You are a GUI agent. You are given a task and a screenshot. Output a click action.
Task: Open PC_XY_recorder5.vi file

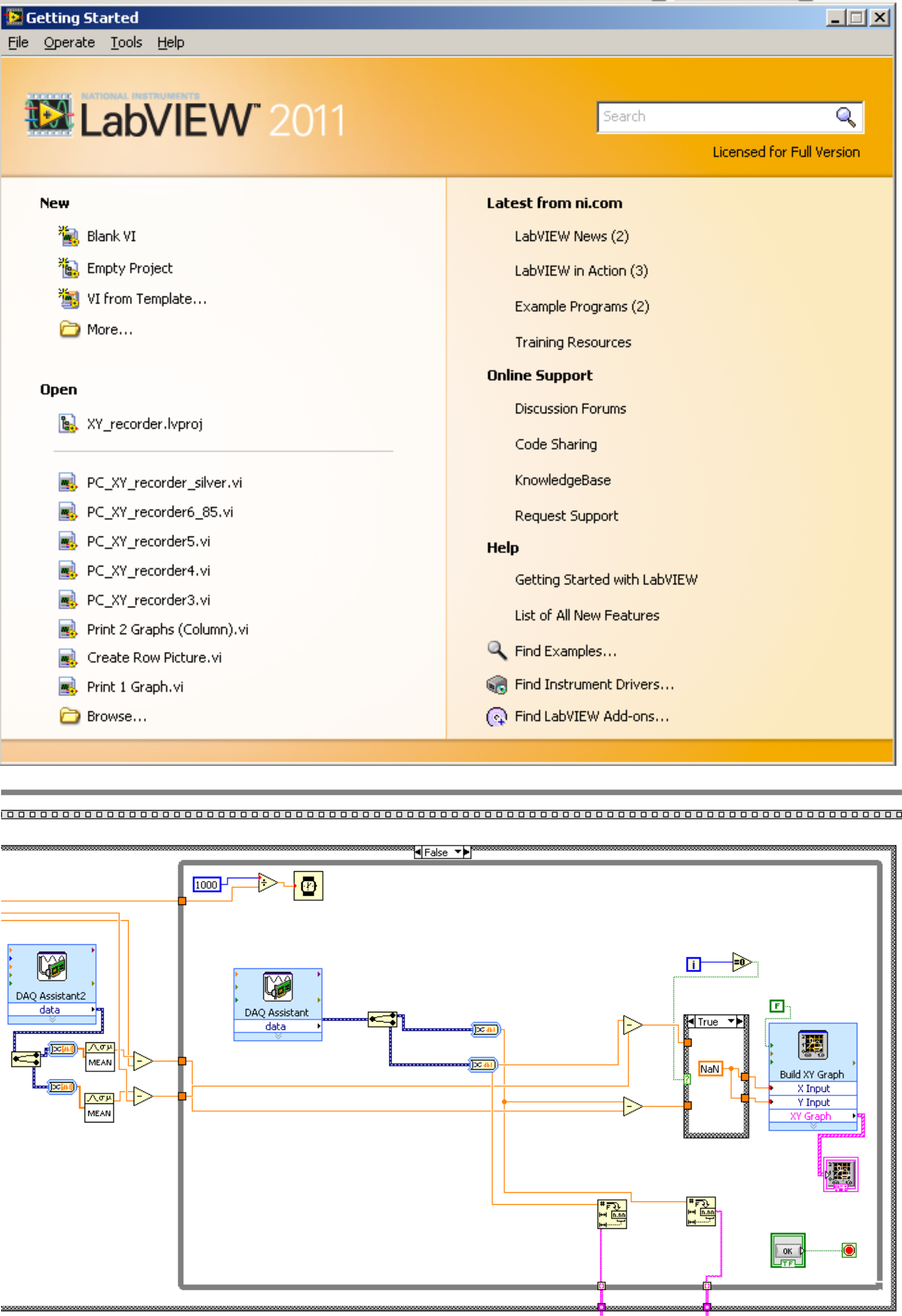[148, 541]
